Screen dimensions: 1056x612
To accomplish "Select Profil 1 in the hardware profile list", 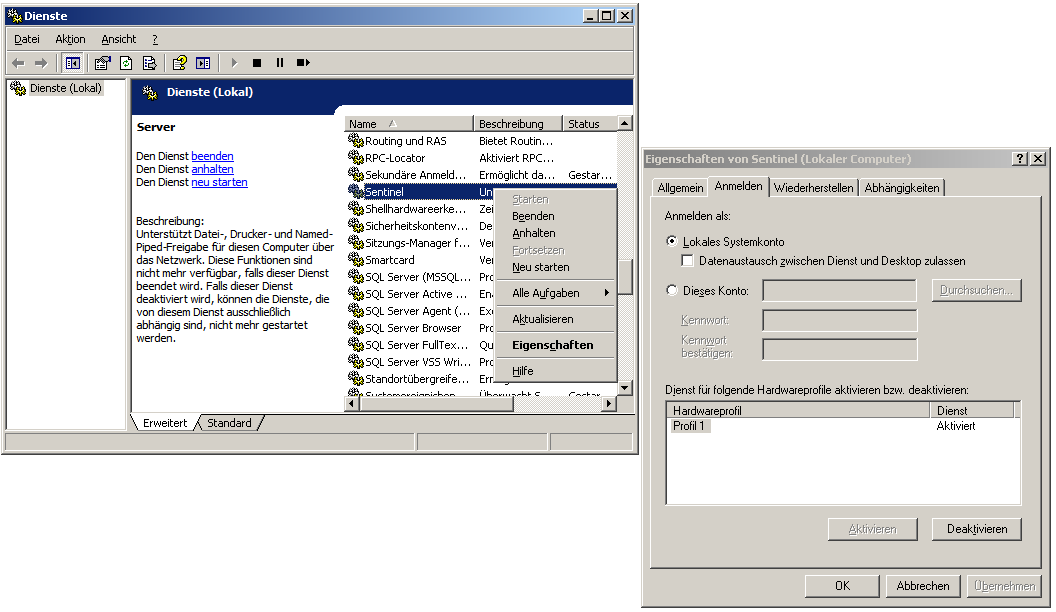I will [x=689, y=426].
